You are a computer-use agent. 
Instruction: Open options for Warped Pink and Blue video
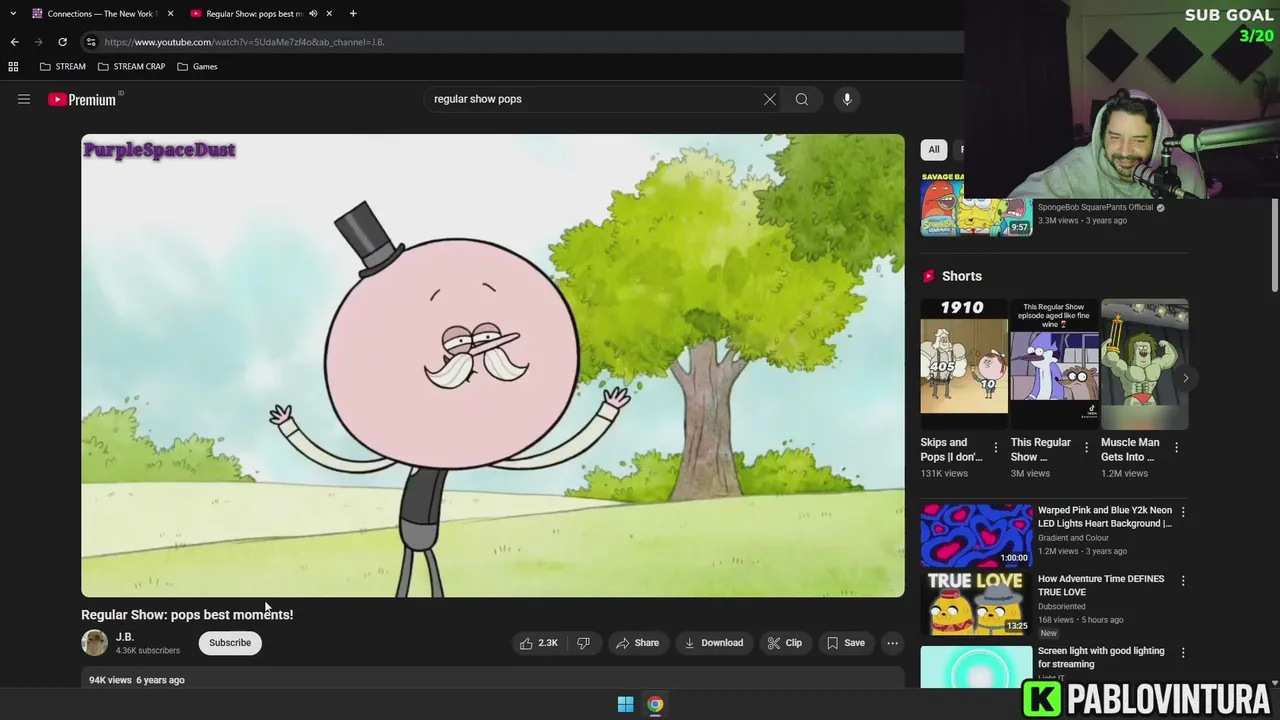point(1183,512)
